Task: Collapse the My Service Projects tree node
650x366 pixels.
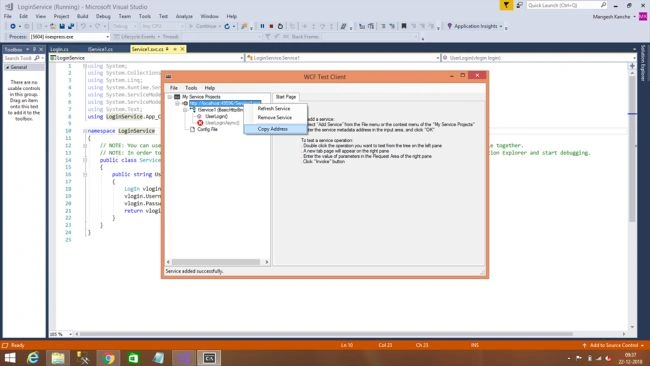Action: [x=170, y=97]
